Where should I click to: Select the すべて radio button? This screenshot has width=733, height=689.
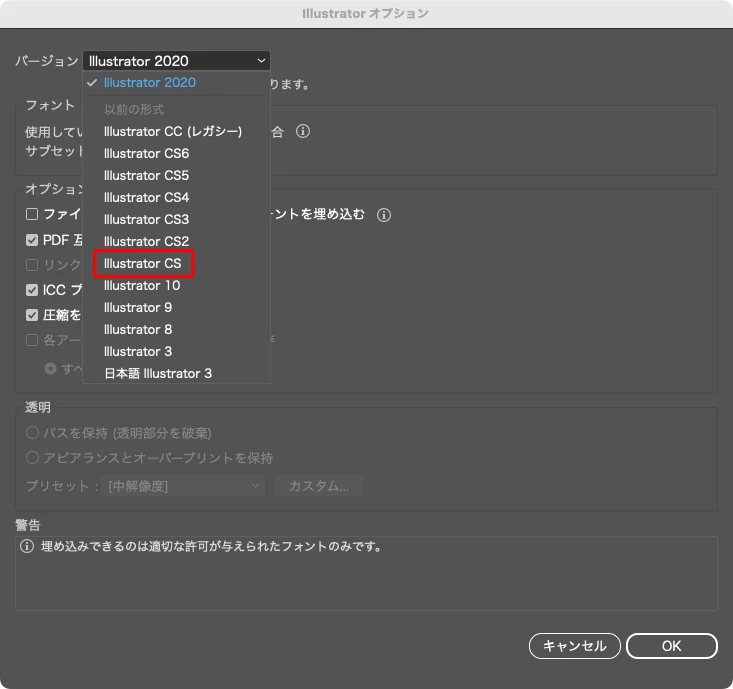50,369
